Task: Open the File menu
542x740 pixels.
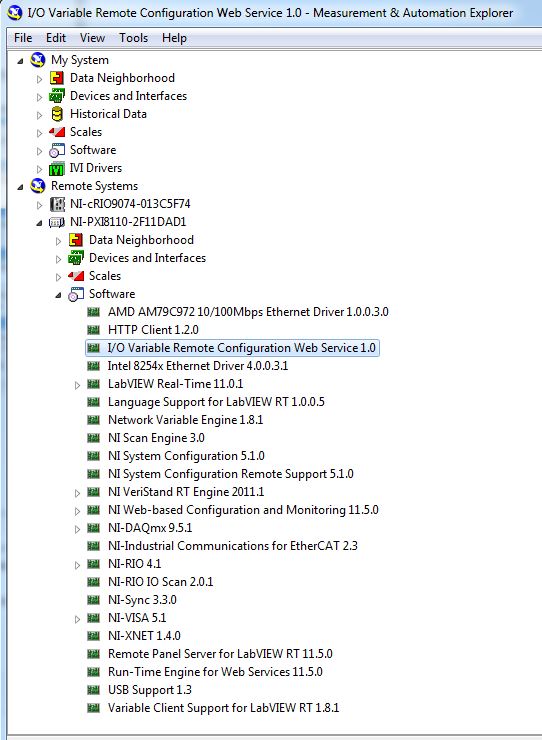Action: click(x=23, y=38)
